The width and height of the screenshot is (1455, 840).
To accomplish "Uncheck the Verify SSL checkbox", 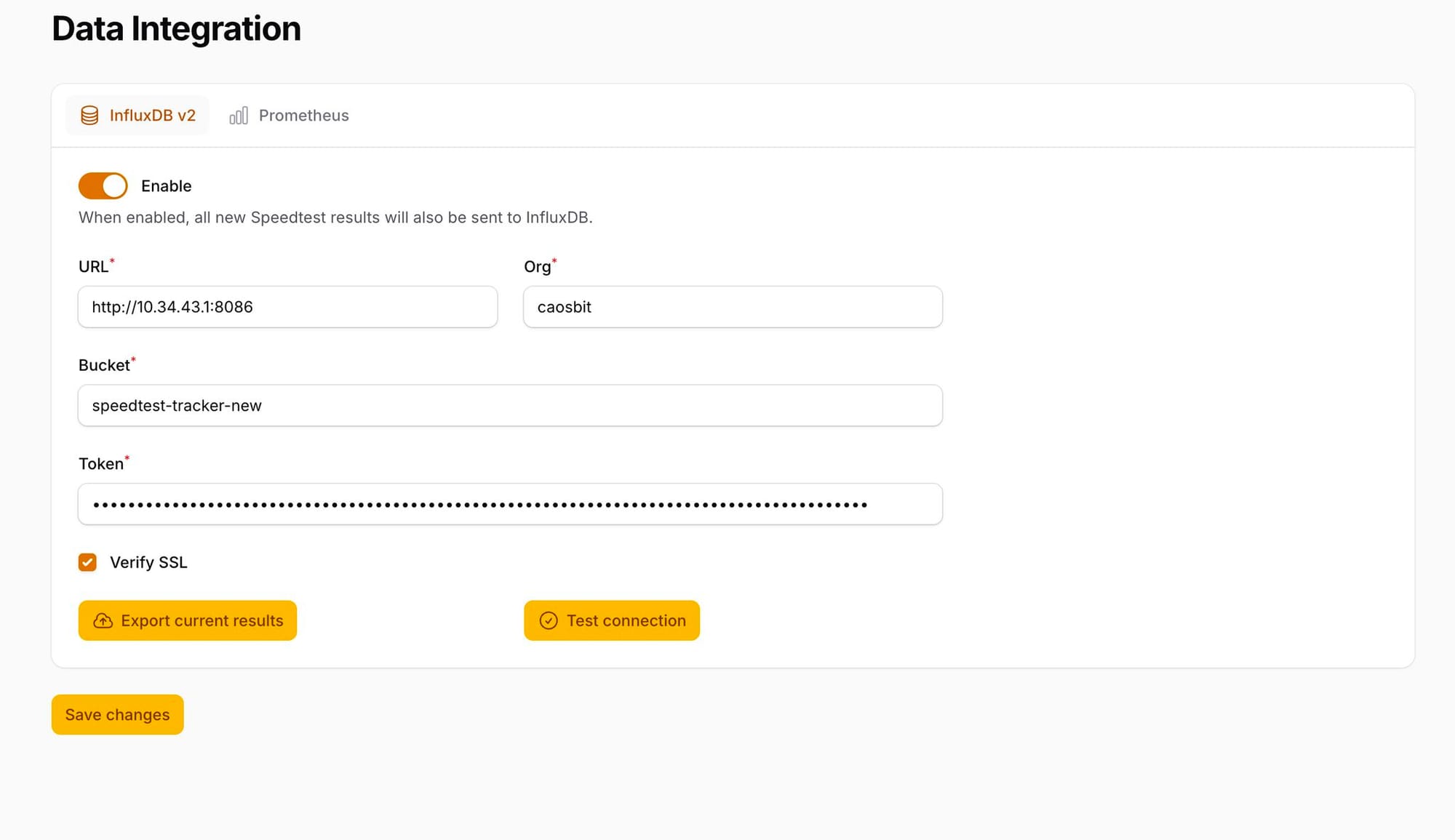I will tap(87, 562).
